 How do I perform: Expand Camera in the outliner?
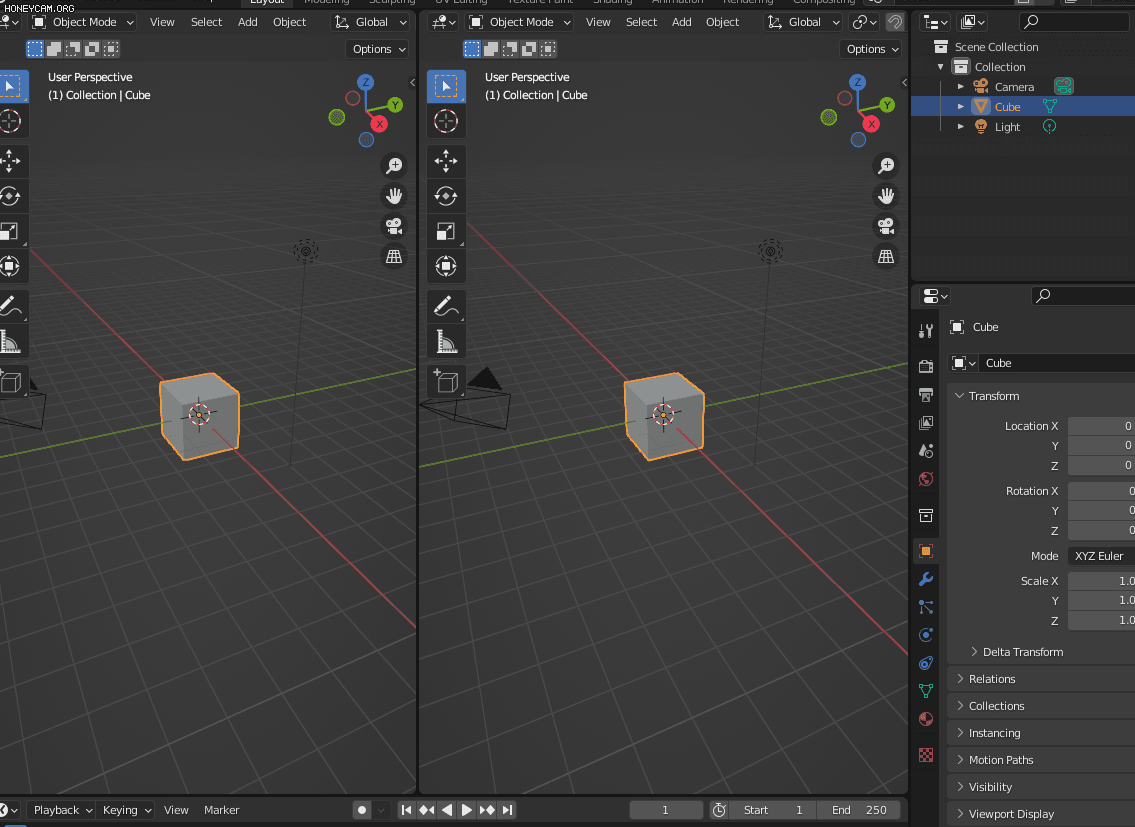click(x=961, y=87)
